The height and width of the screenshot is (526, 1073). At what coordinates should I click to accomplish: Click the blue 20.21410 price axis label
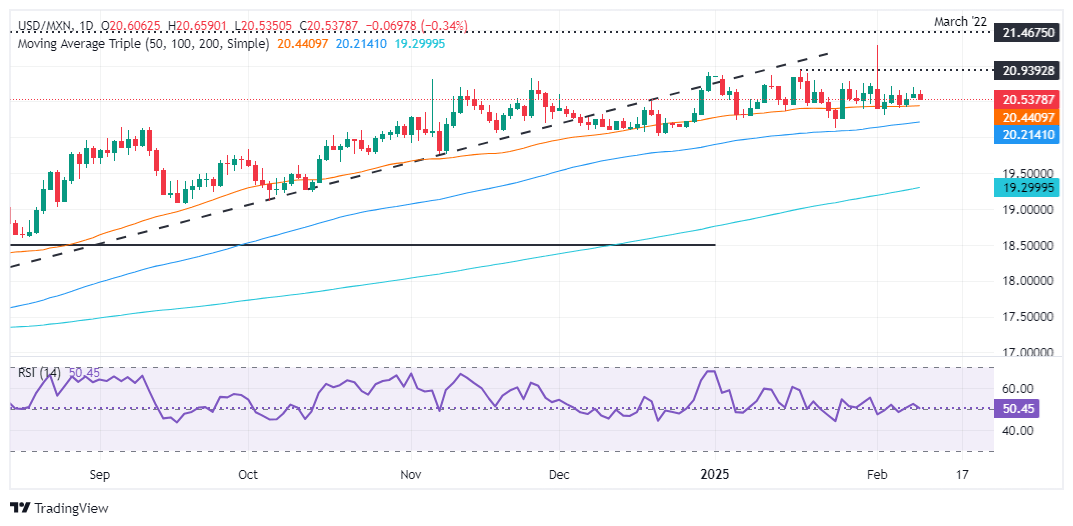coord(1029,133)
